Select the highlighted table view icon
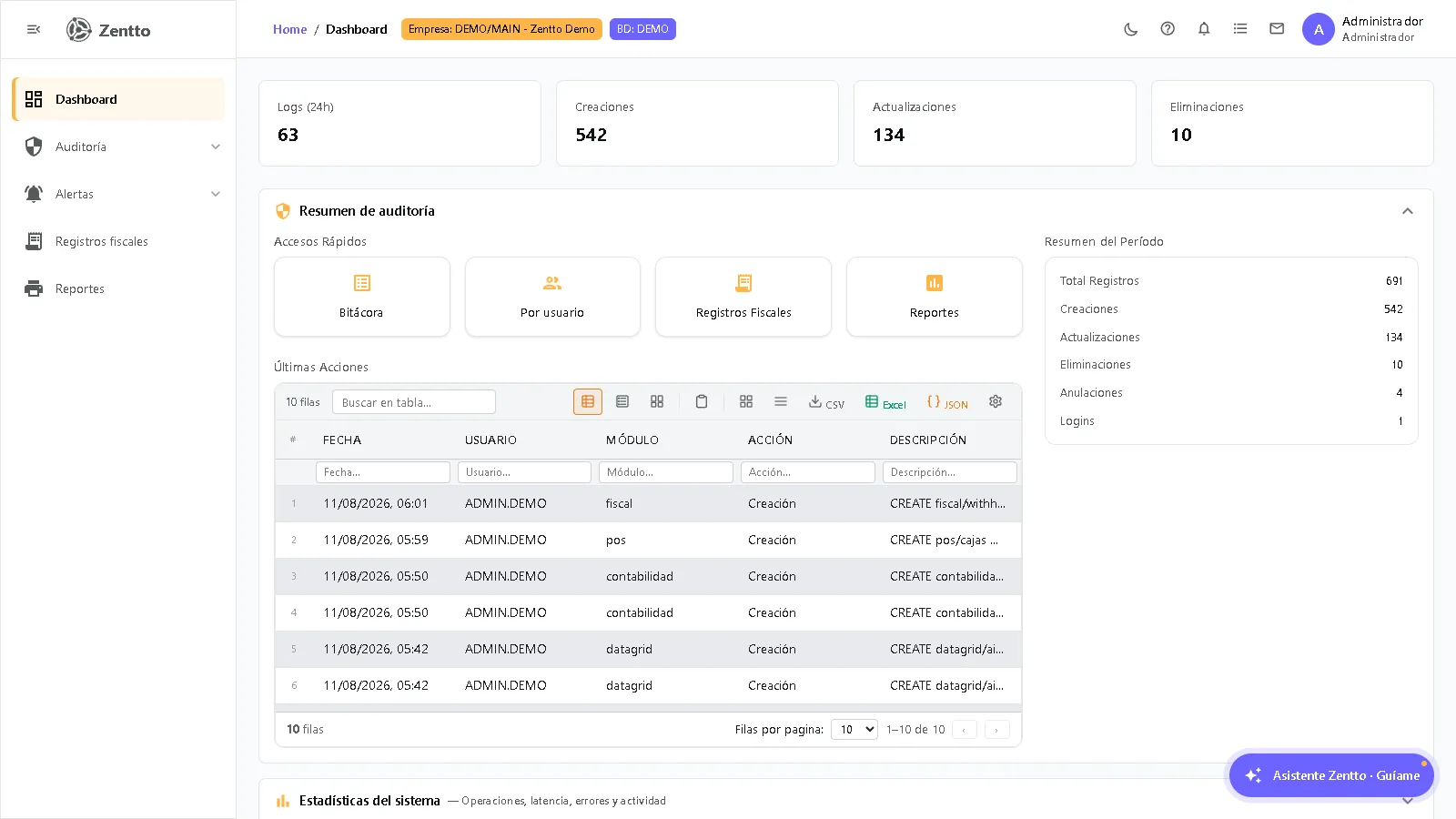The width and height of the screenshot is (1456, 819). 588,401
